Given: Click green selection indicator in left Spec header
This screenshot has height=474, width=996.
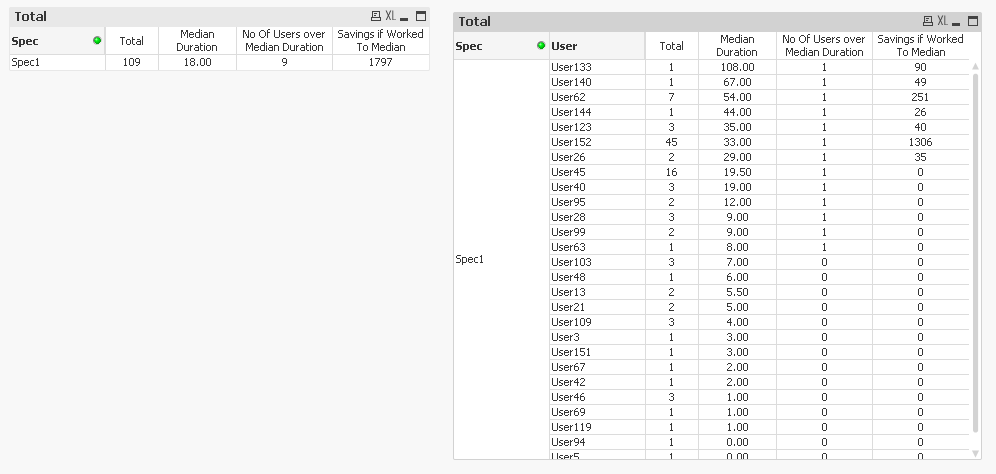Looking at the screenshot, I should pyautogui.click(x=97, y=41).
